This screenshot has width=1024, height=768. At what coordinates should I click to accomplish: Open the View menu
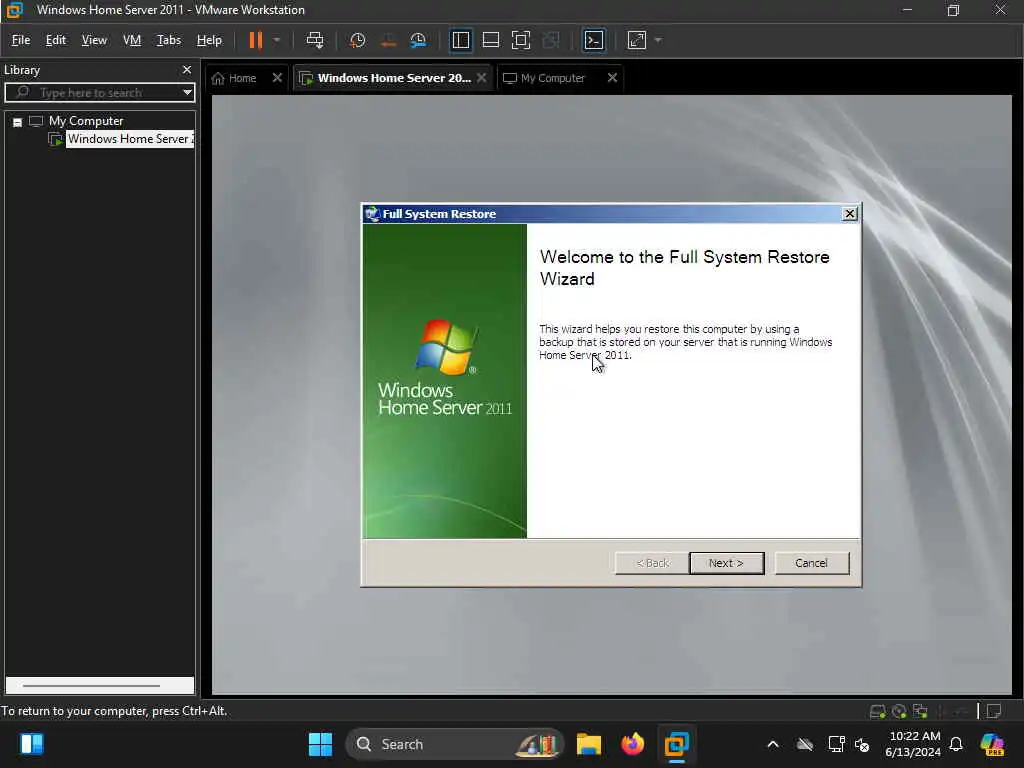point(94,40)
